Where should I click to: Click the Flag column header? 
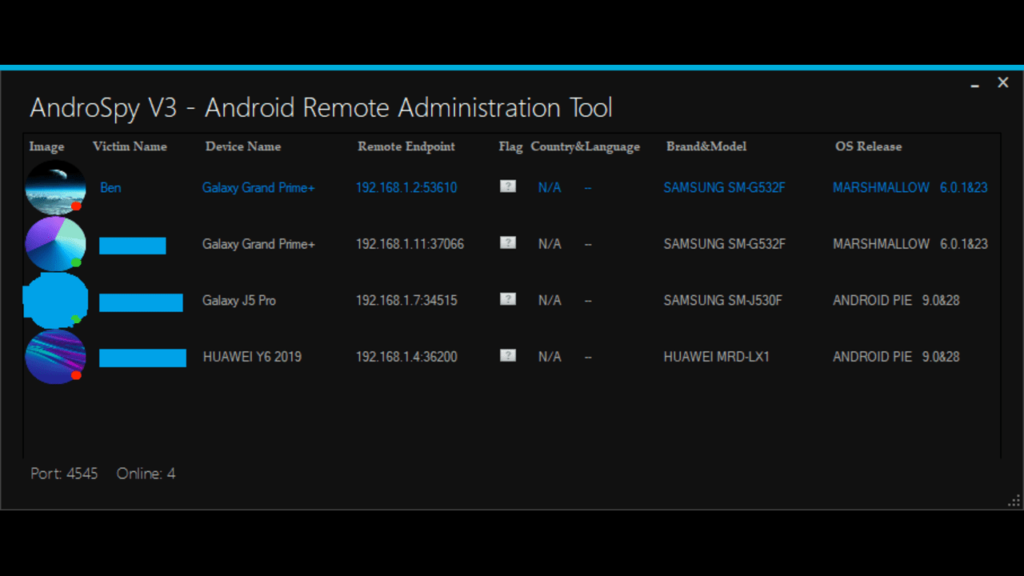pyautogui.click(x=511, y=147)
